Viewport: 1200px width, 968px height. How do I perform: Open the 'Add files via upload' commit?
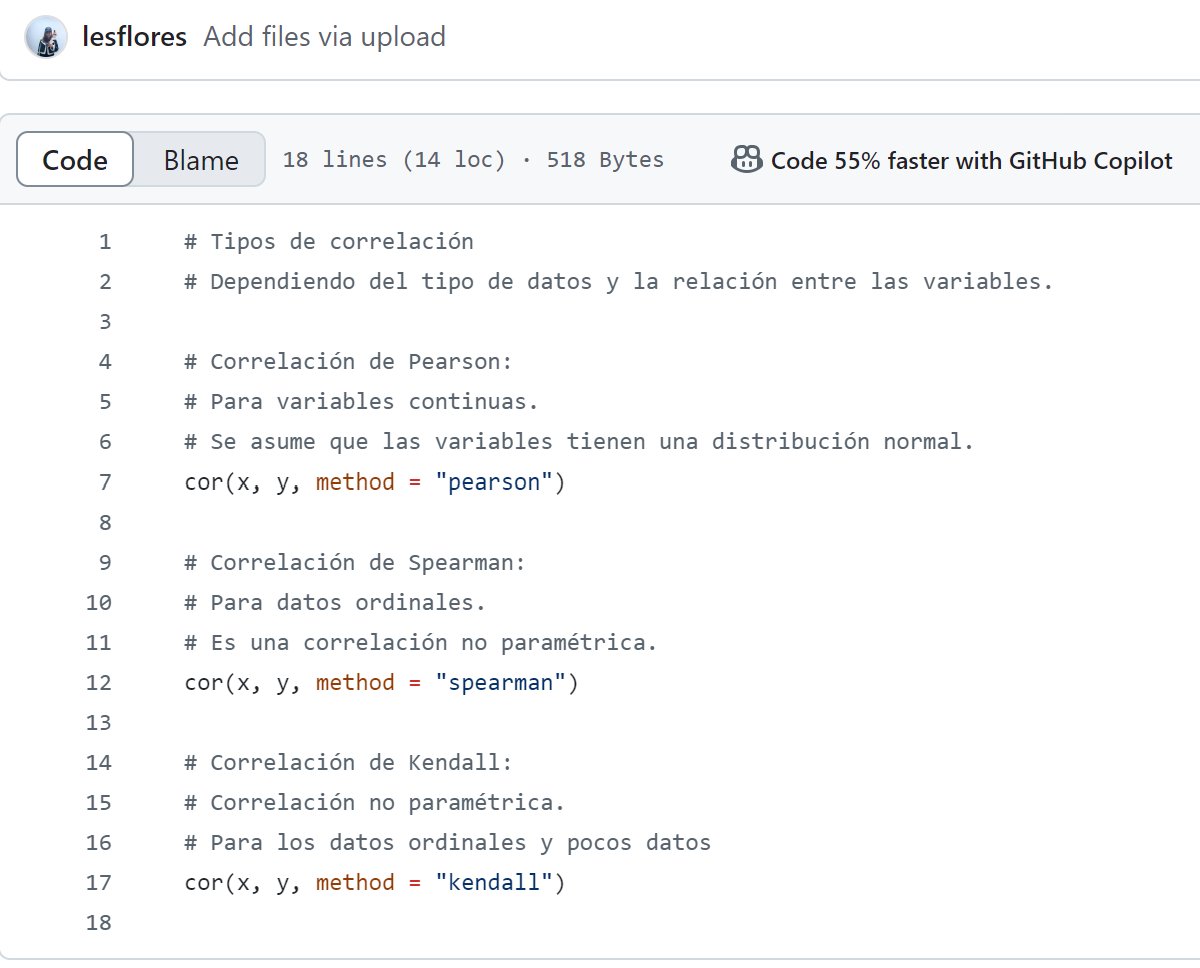(x=324, y=38)
